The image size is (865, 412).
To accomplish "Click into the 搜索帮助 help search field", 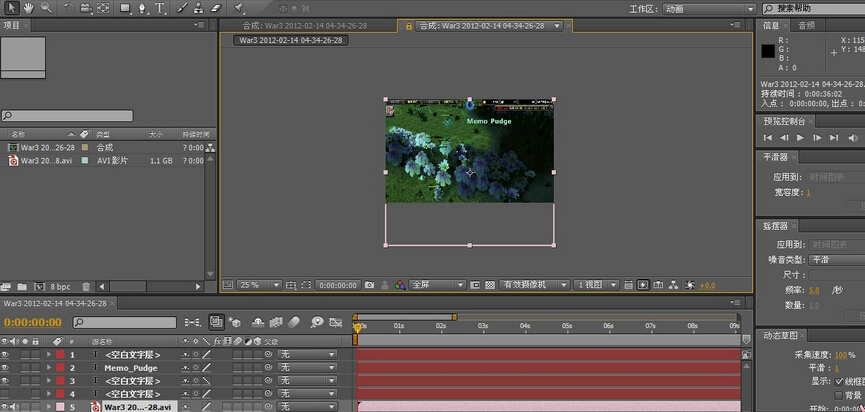I will tap(814, 9).
